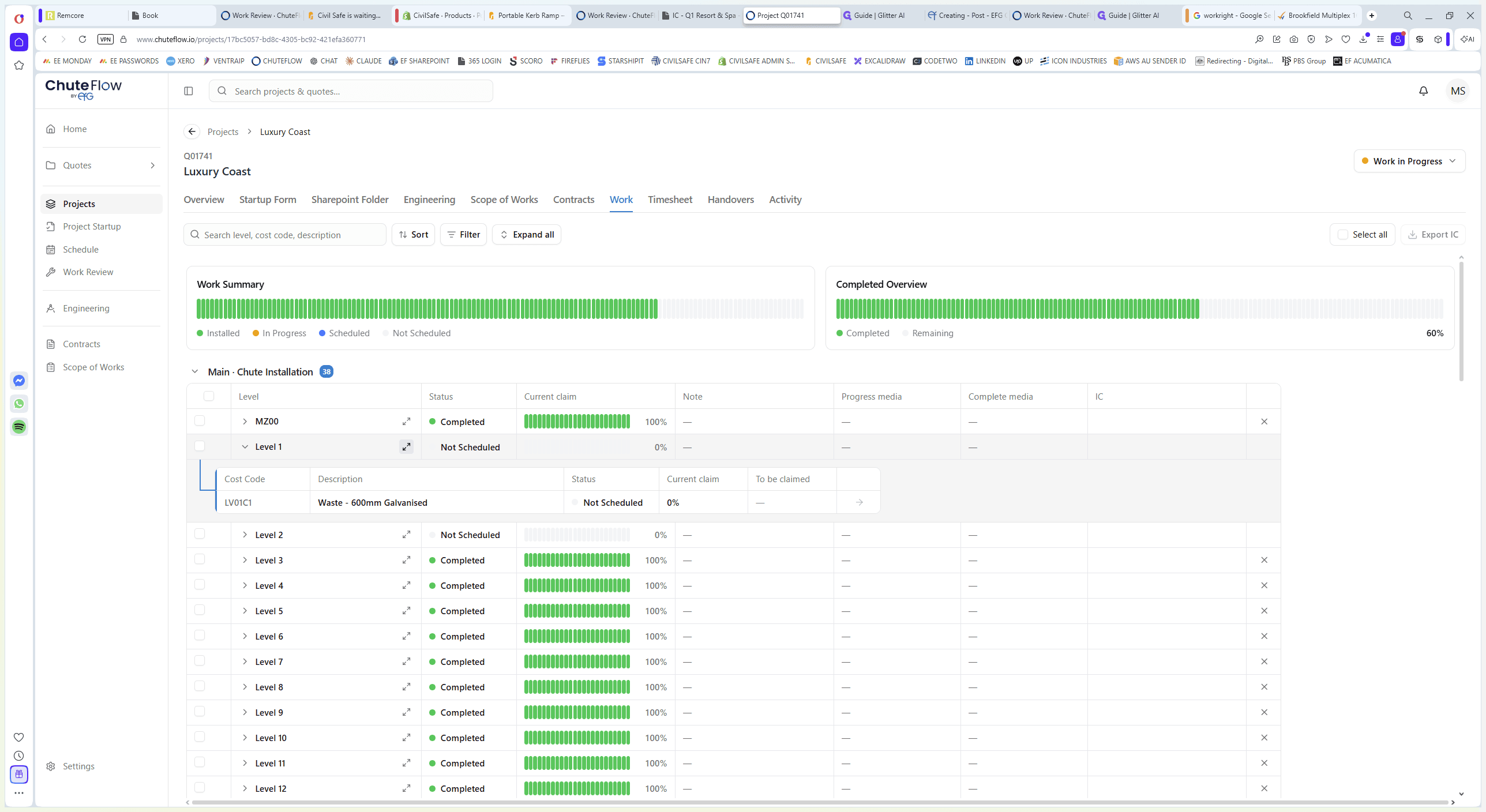Tick the checkbox for MZ00 row
Image resolution: width=1486 pixels, height=812 pixels.
(x=200, y=420)
